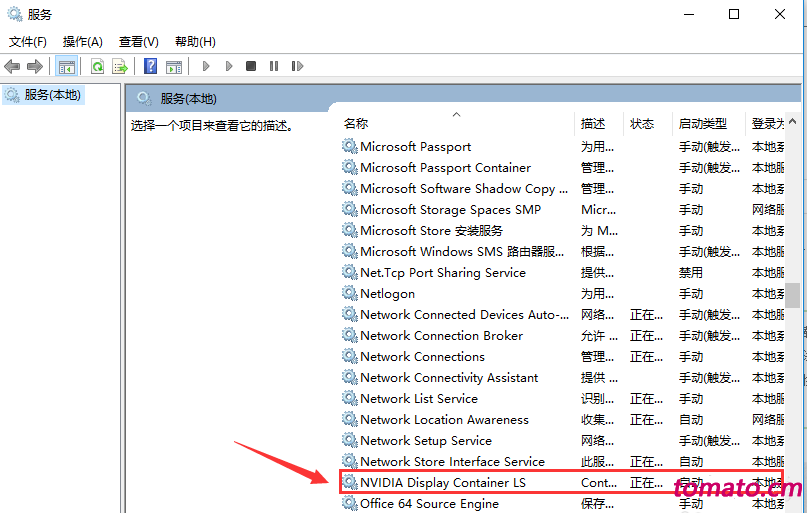Select Office 64 Source Engine service

(562, 503)
